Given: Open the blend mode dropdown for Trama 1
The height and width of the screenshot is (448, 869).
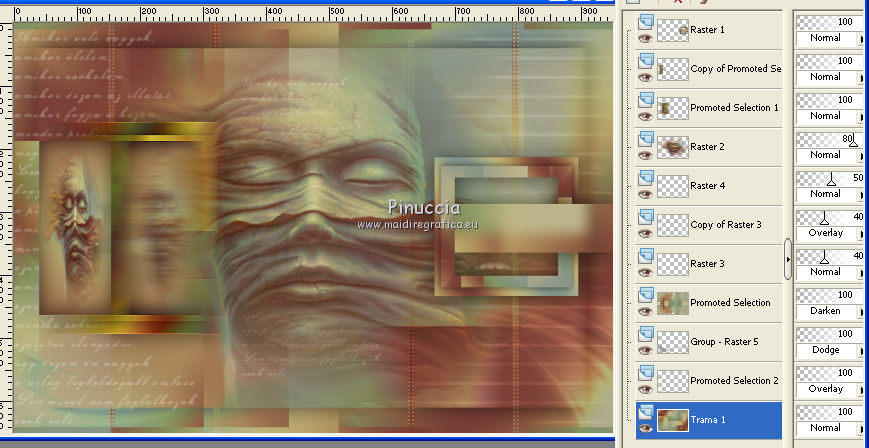Looking at the screenshot, I should [830, 428].
